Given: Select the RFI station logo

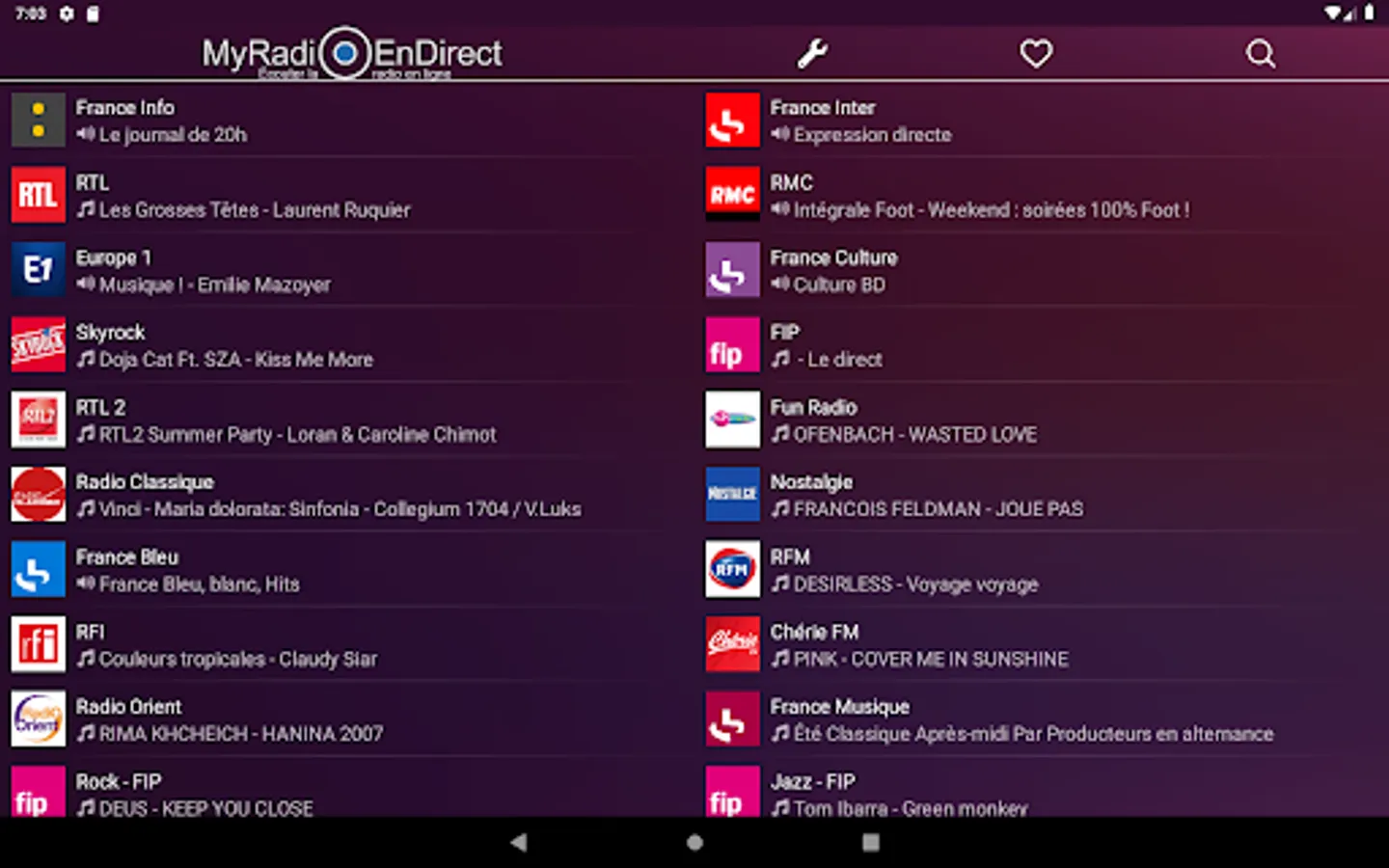Looking at the screenshot, I should tap(39, 644).
